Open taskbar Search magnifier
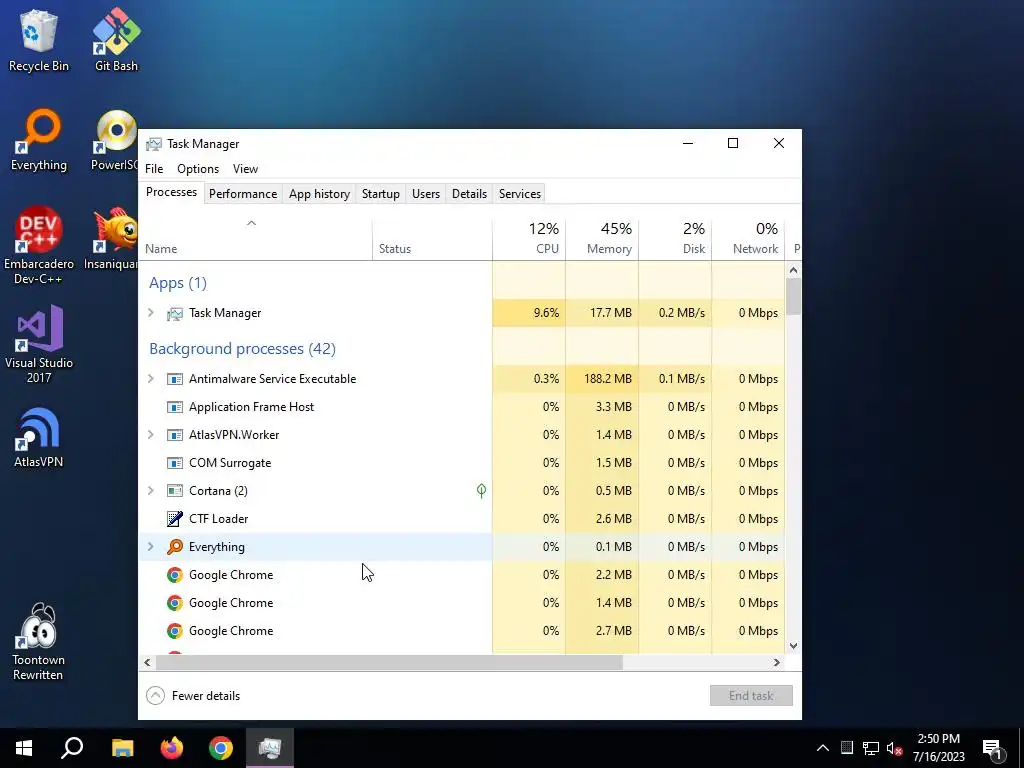1024x768 pixels. 72,748
